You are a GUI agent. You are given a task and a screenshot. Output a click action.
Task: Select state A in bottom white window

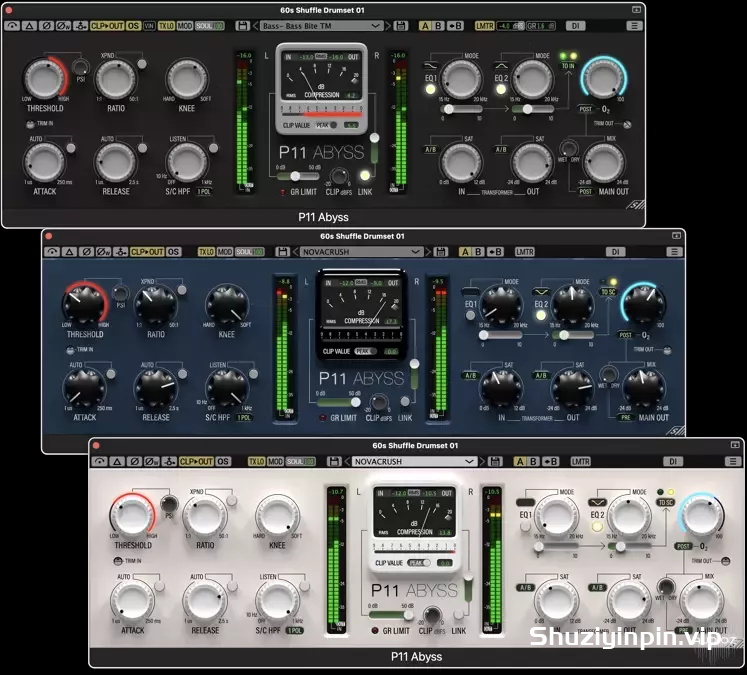click(519, 461)
